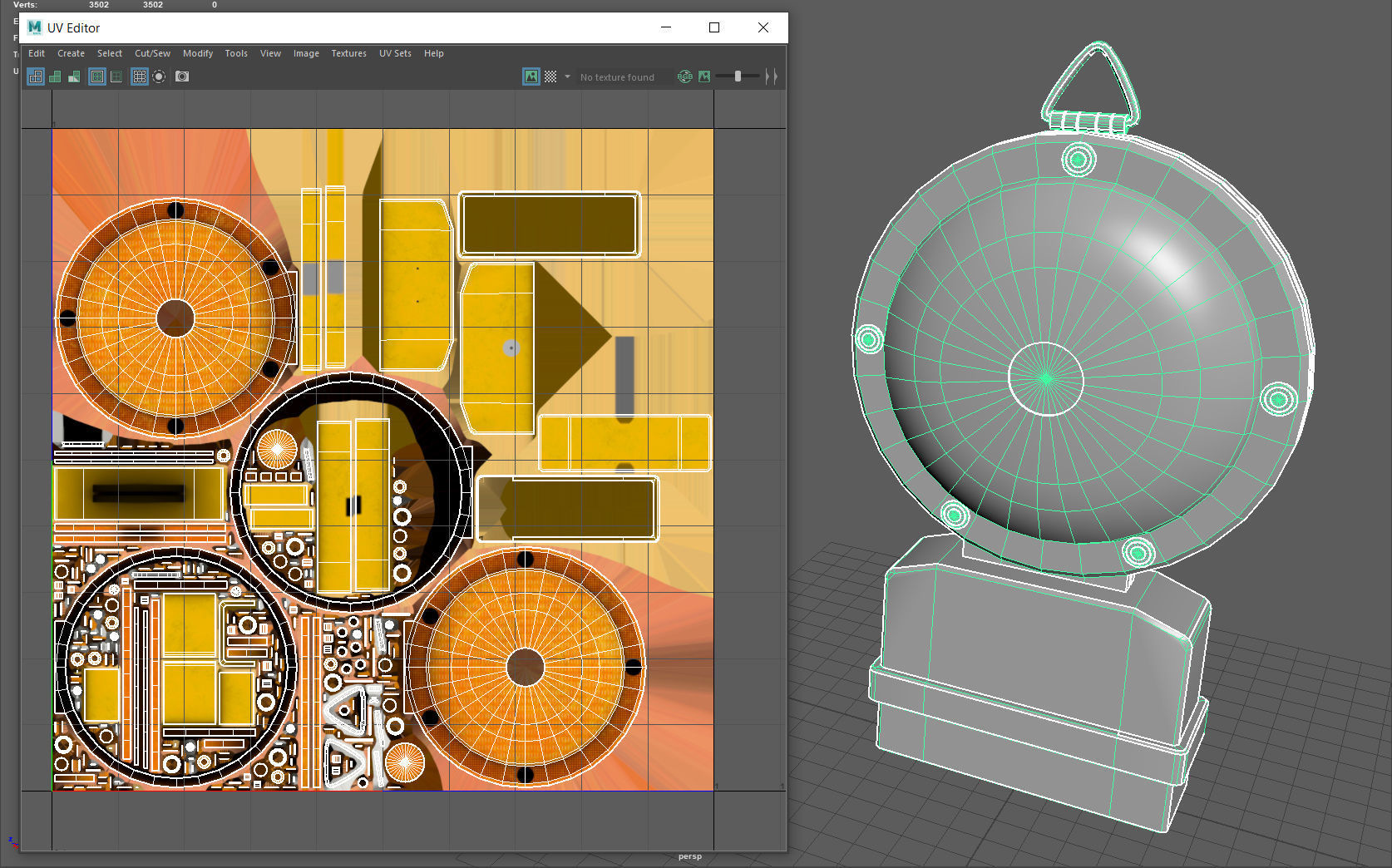Image resolution: width=1392 pixels, height=868 pixels.
Task: Open the Help menu in UV Editor
Action: (x=434, y=53)
